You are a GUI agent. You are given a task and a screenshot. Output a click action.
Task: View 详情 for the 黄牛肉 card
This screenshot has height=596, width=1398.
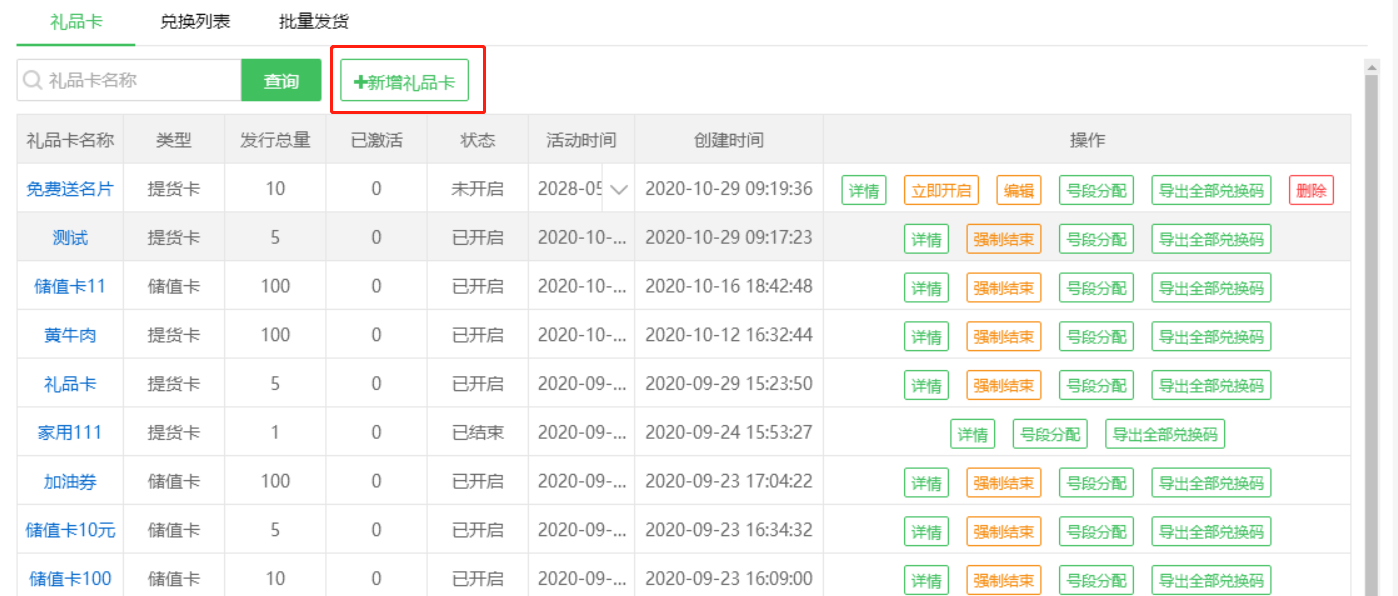pyautogui.click(x=926, y=337)
